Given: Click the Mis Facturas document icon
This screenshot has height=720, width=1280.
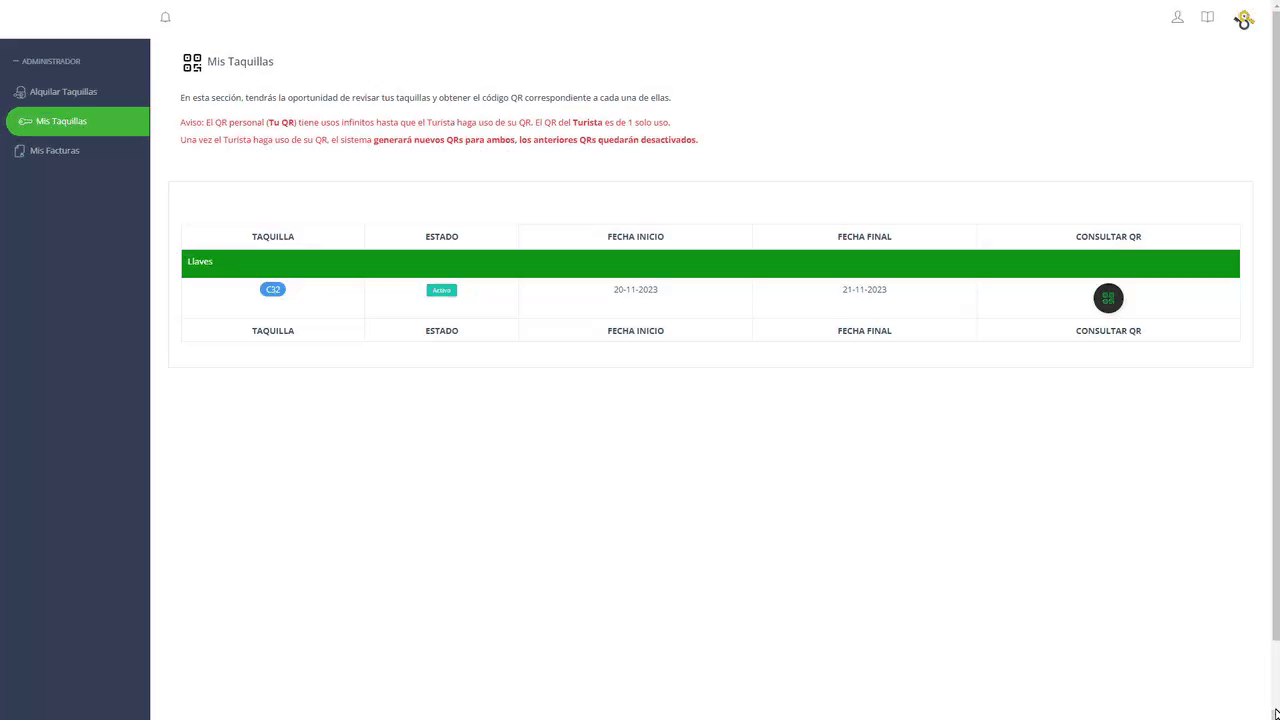Looking at the screenshot, I should click(20, 151).
